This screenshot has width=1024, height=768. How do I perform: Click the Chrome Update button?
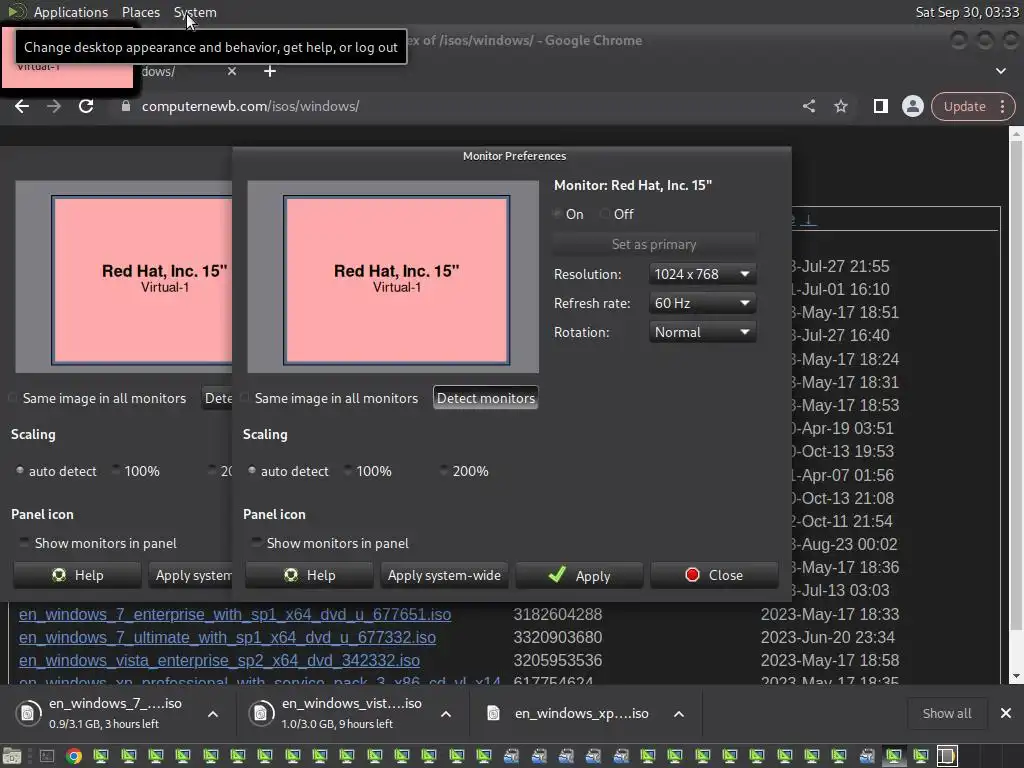964,106
